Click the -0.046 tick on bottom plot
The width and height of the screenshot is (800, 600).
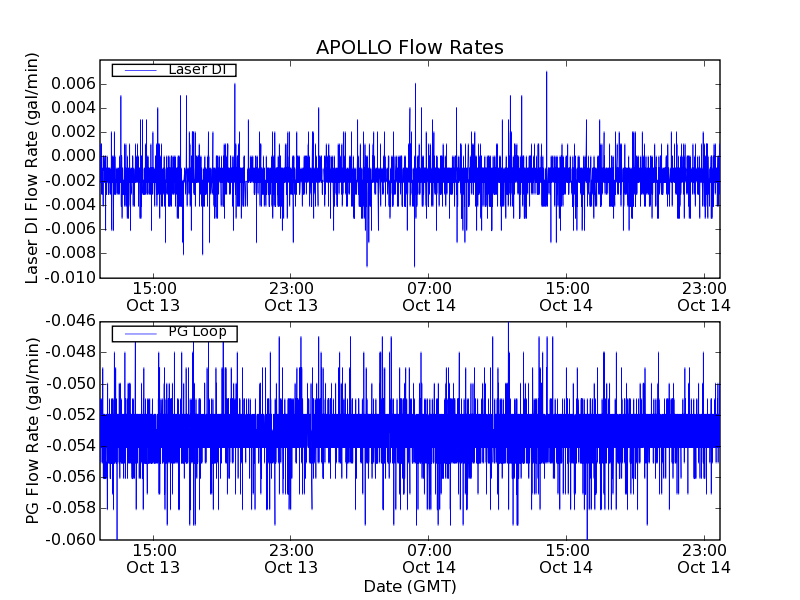point(70,321)
